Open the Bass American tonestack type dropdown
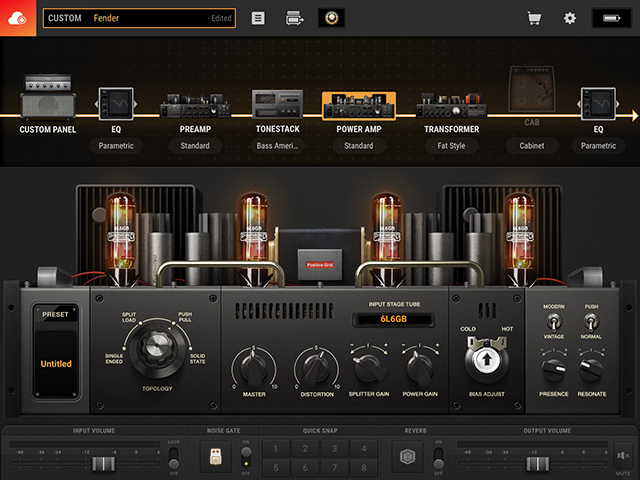The image size is (640, 480). click(x=277, y=146)
